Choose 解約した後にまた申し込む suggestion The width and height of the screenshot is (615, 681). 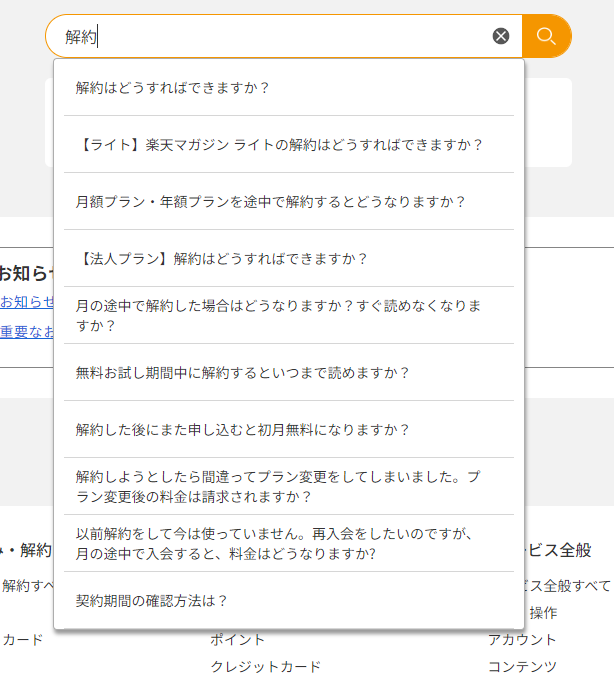tap(243, 429)
